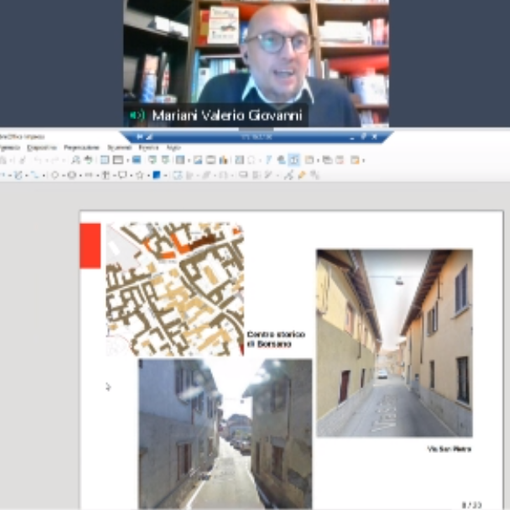
Task: Select the stars and banners tool
Action: (x=140, y=175)
